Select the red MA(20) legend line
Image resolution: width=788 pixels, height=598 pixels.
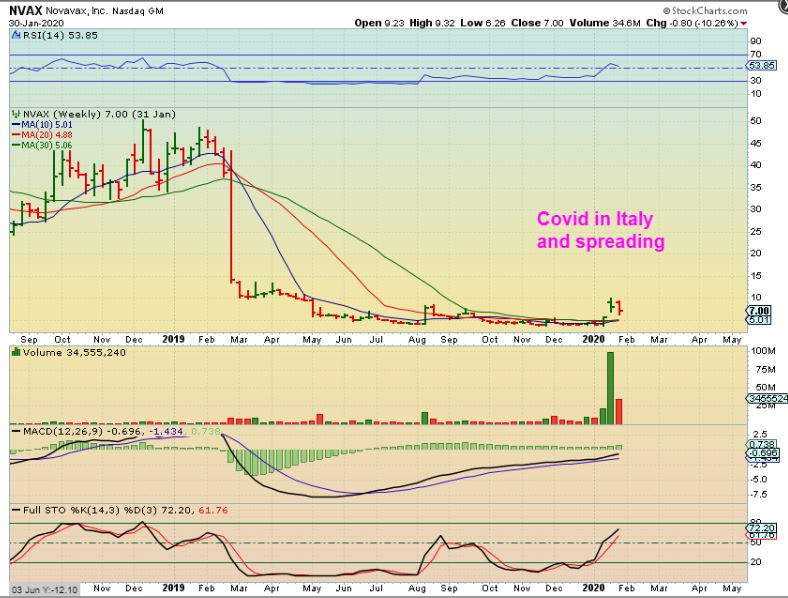(16, 135)
